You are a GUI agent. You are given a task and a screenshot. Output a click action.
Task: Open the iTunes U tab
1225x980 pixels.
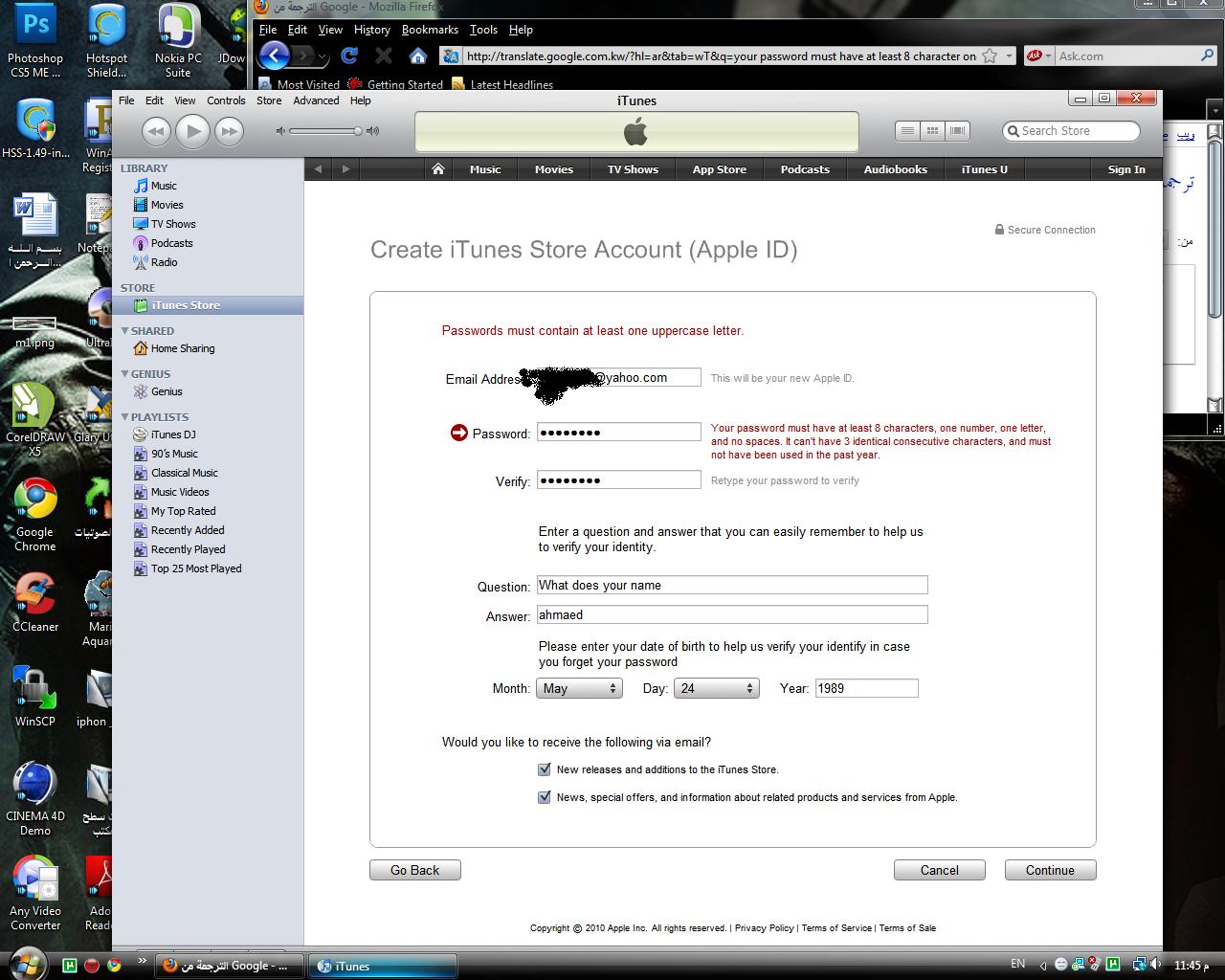[x=984, y=169]
